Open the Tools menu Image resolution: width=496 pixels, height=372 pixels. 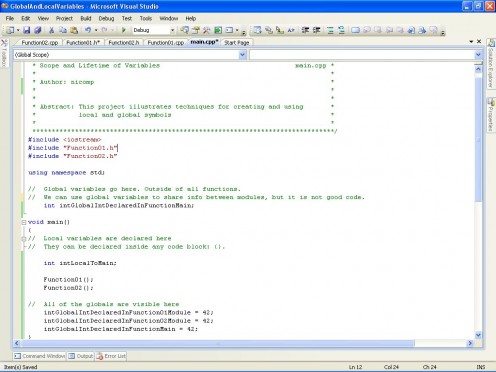146,18
